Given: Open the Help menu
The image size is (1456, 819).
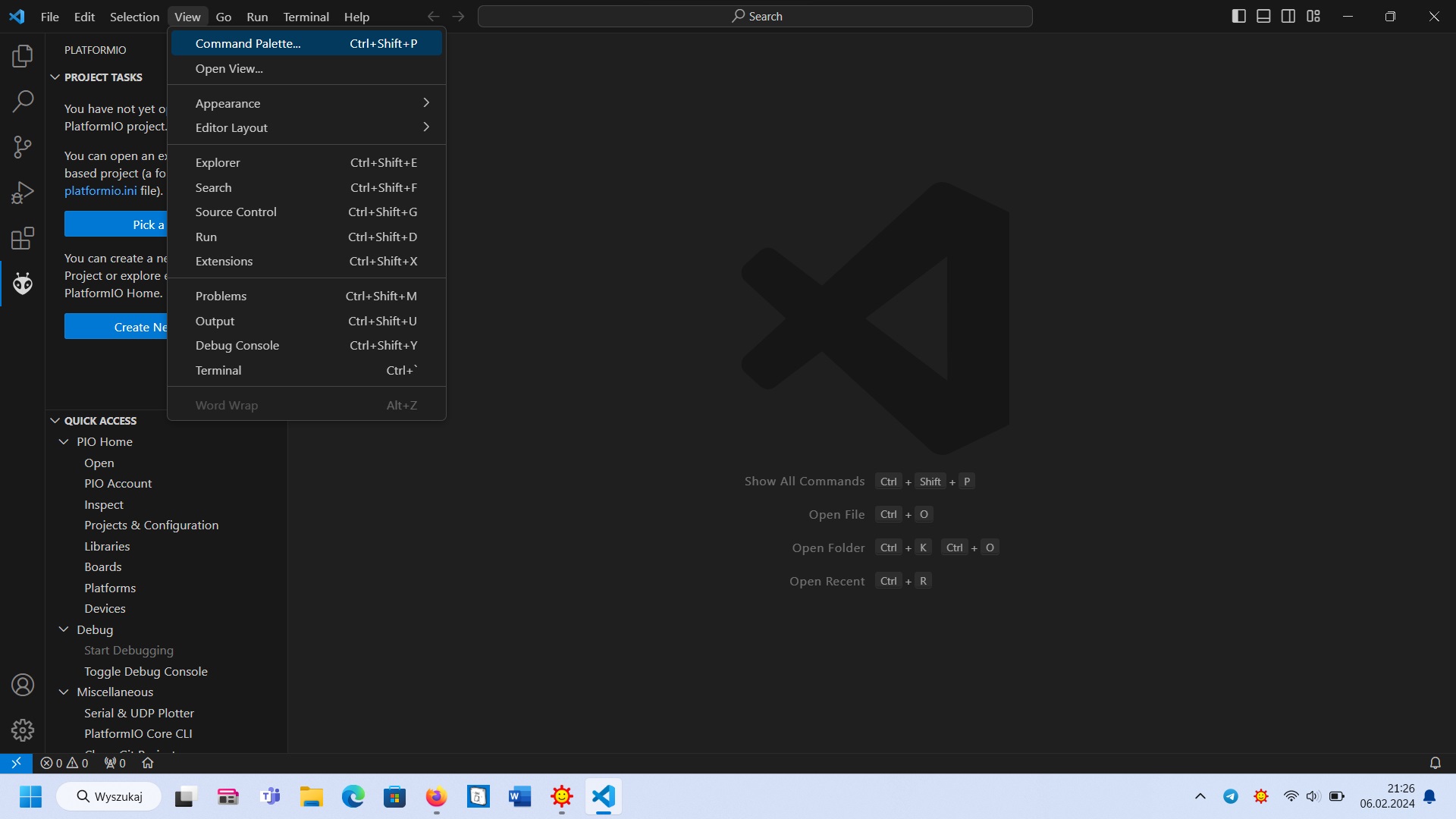Looking at the screenshot, I should pyautogui.click(x=356, y=17).
